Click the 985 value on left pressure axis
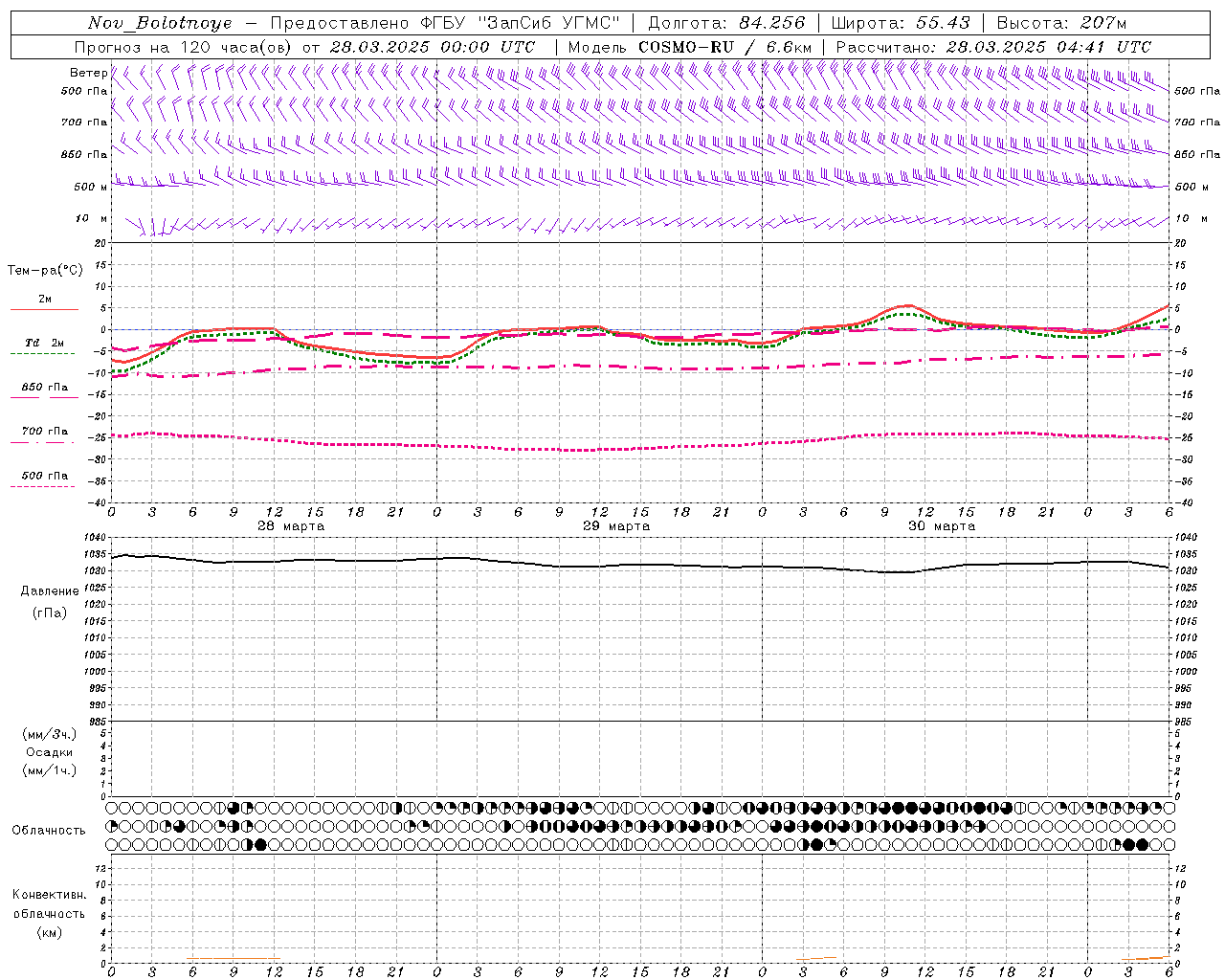The width and height of the screenshot is (1225, 980). point(99,722)
